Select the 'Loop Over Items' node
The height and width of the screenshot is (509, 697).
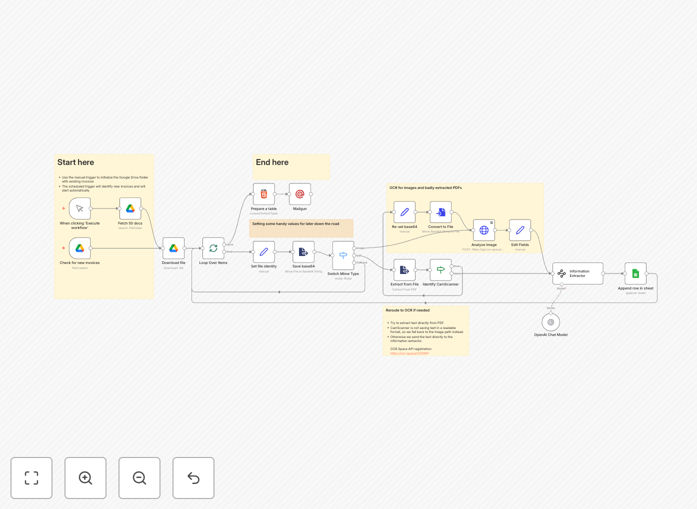coord(213,248)
